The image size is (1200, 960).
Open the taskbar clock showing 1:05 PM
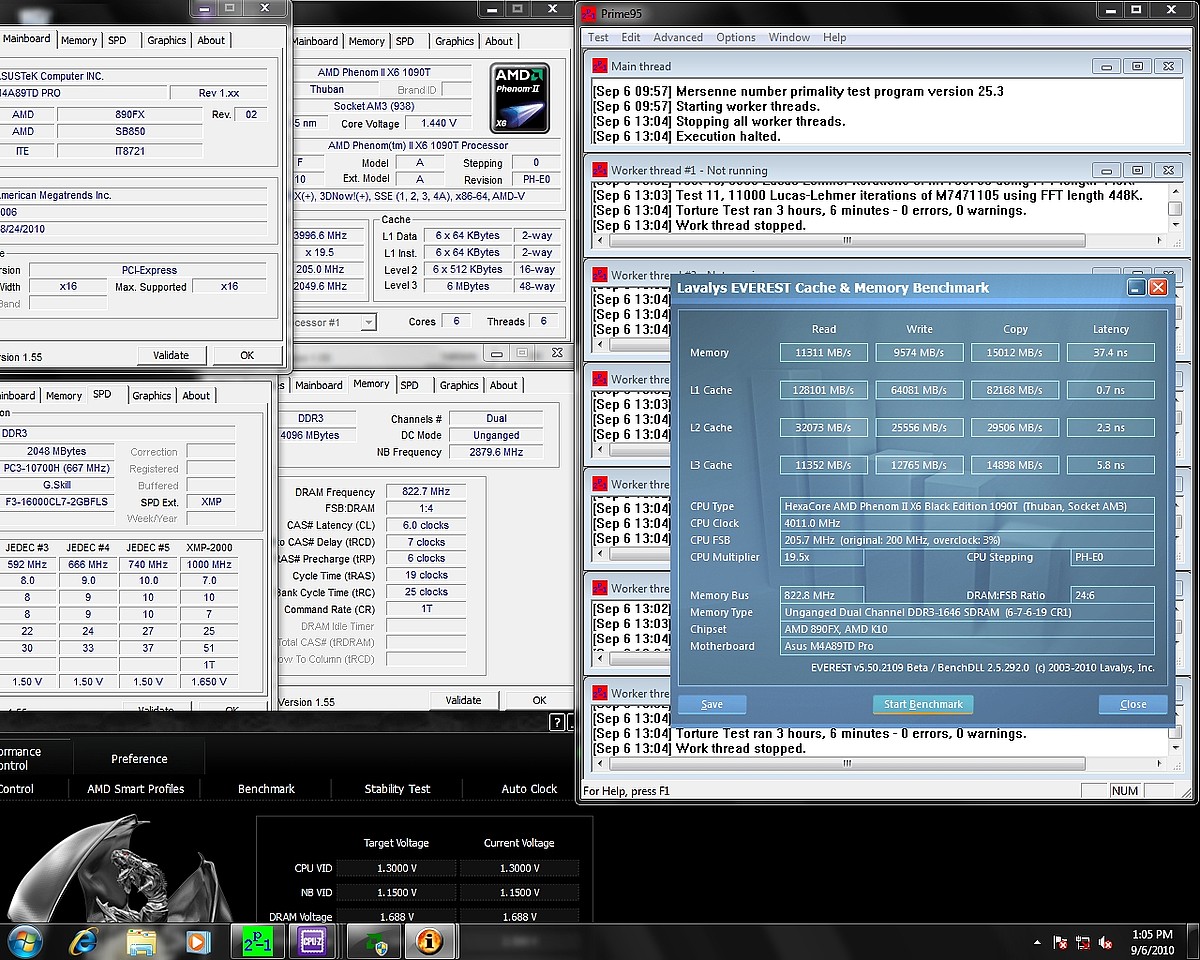[1150, 942]
